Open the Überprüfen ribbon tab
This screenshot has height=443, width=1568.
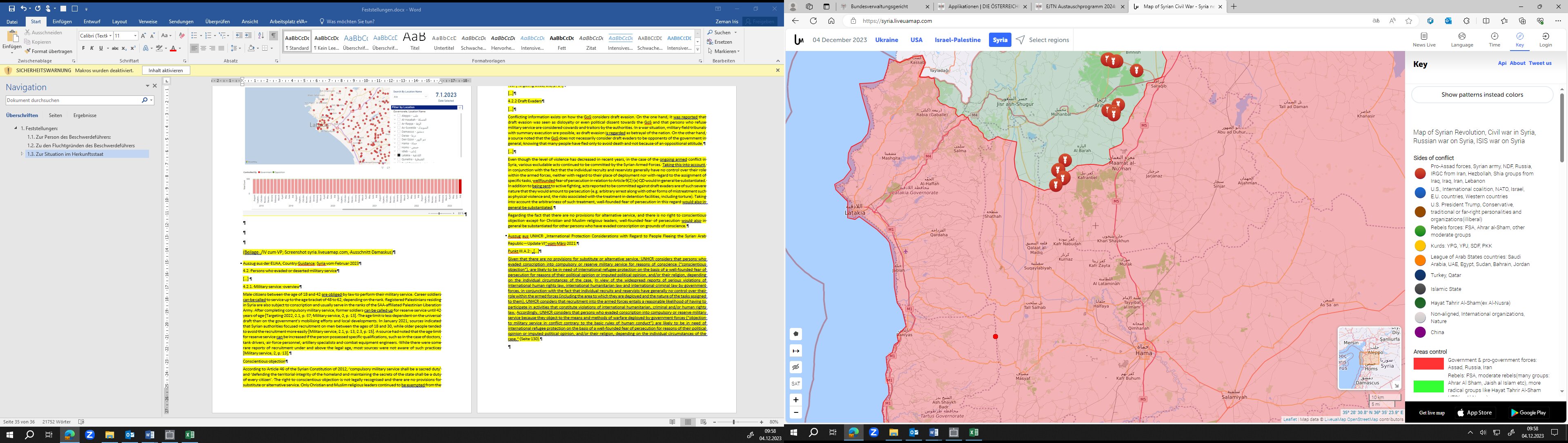click(x=217, y=21)
